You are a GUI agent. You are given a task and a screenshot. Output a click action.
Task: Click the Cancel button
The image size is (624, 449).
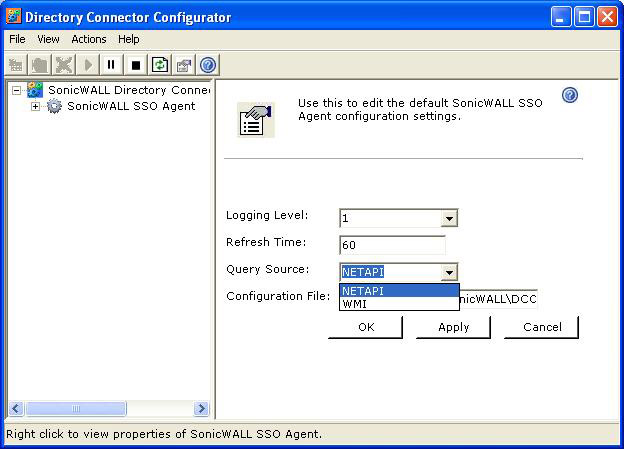point(541,327)
